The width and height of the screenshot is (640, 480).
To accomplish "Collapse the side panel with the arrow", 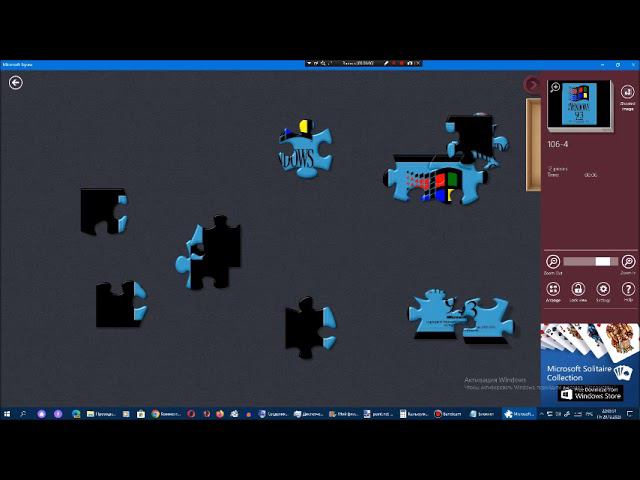I will (531, 84).
